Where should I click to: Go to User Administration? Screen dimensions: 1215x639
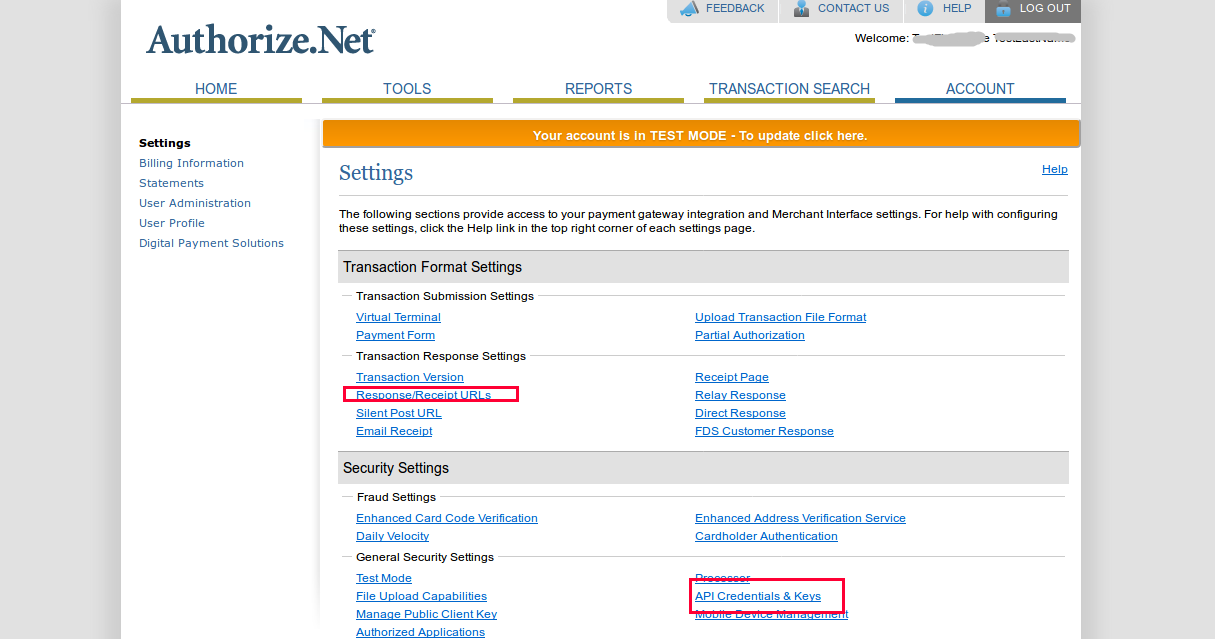coord(195,203)
